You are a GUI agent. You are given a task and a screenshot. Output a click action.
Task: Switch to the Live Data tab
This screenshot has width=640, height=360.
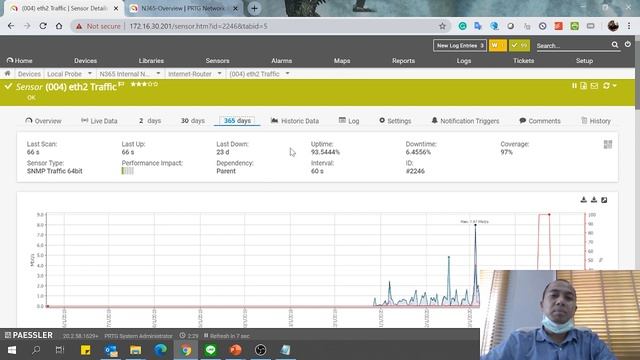pos(99,121)
